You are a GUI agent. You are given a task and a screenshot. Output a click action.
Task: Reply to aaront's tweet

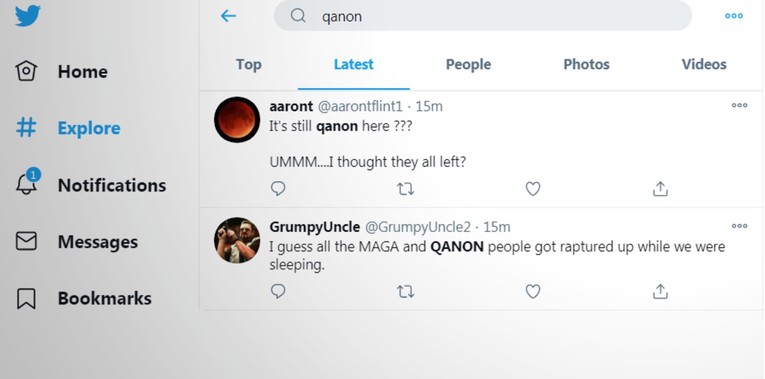coord(278,189)
